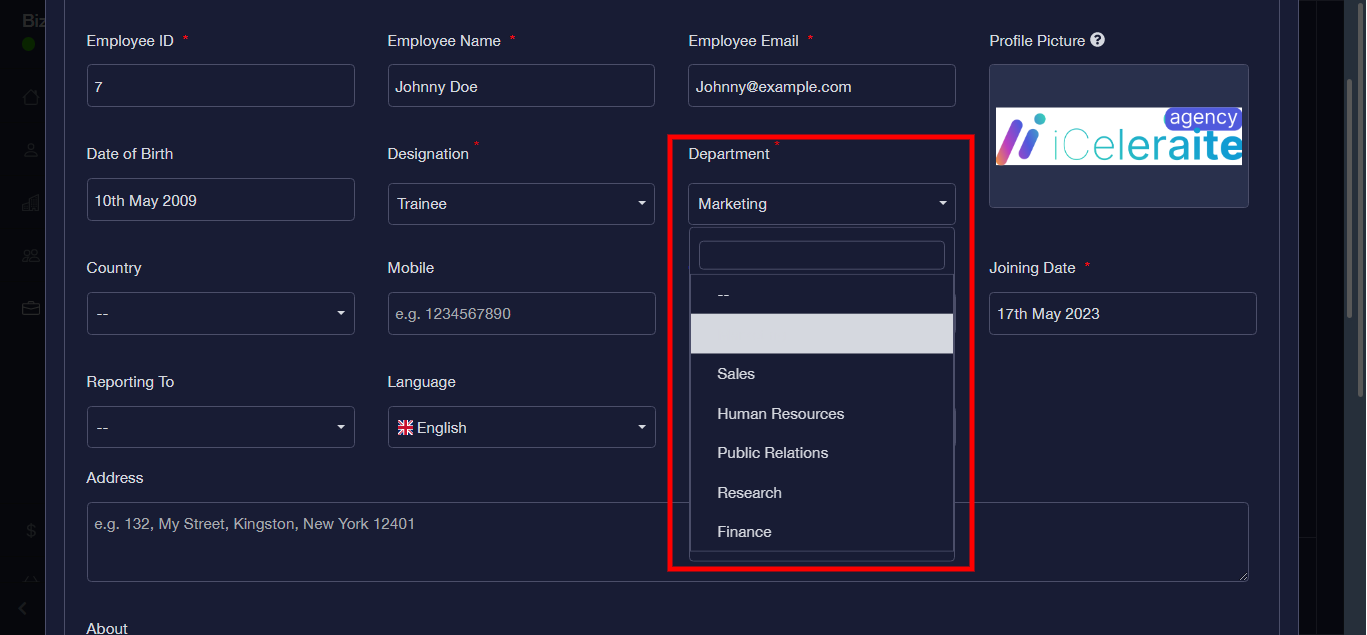The image size is (1367, 635).
Task: Expand the Country dropdown
Action: point(220,314)
